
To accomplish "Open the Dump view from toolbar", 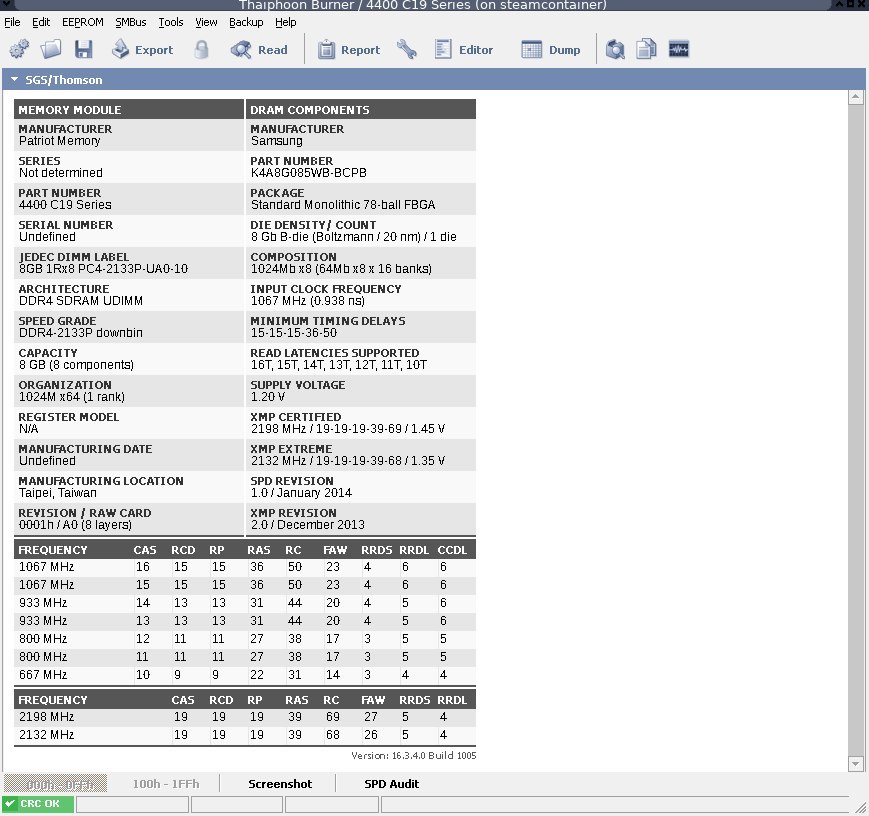I will click(551, 50).
